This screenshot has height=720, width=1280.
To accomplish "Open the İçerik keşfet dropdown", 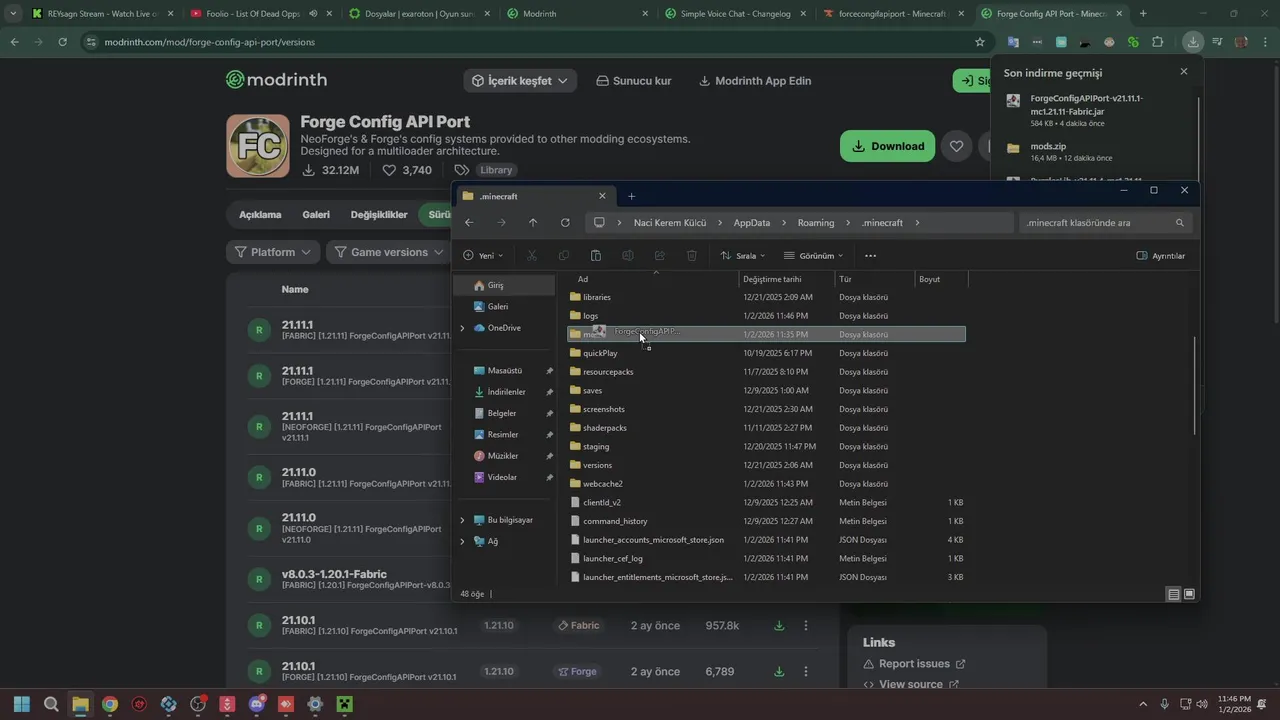I will [520, 81].
